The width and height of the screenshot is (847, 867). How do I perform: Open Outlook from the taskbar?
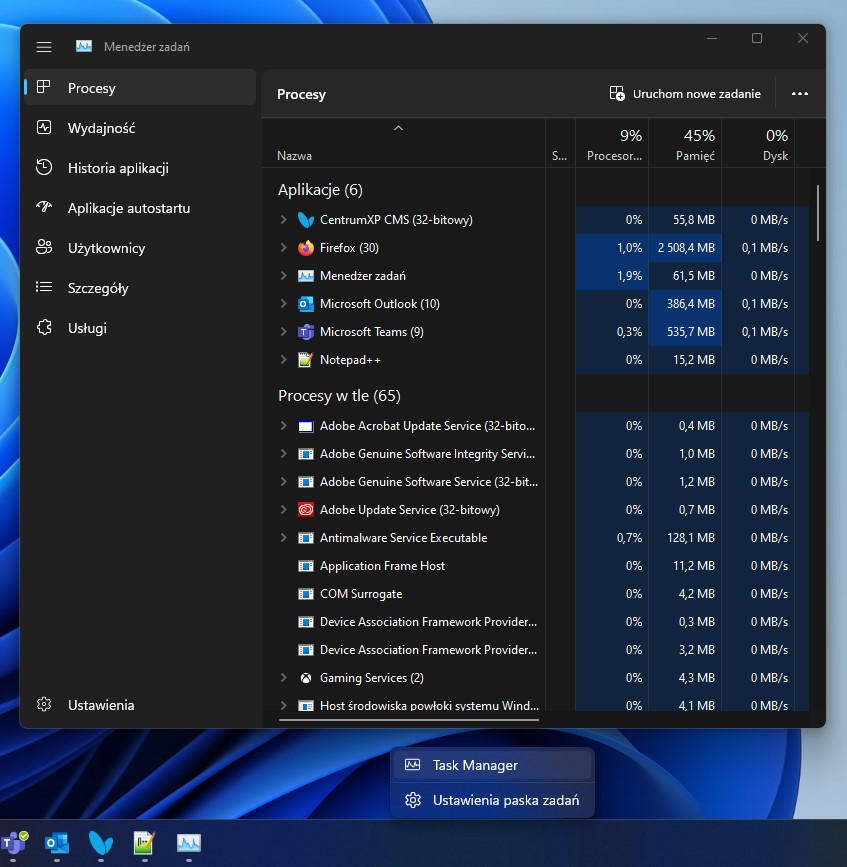click(x=57, y=843)
